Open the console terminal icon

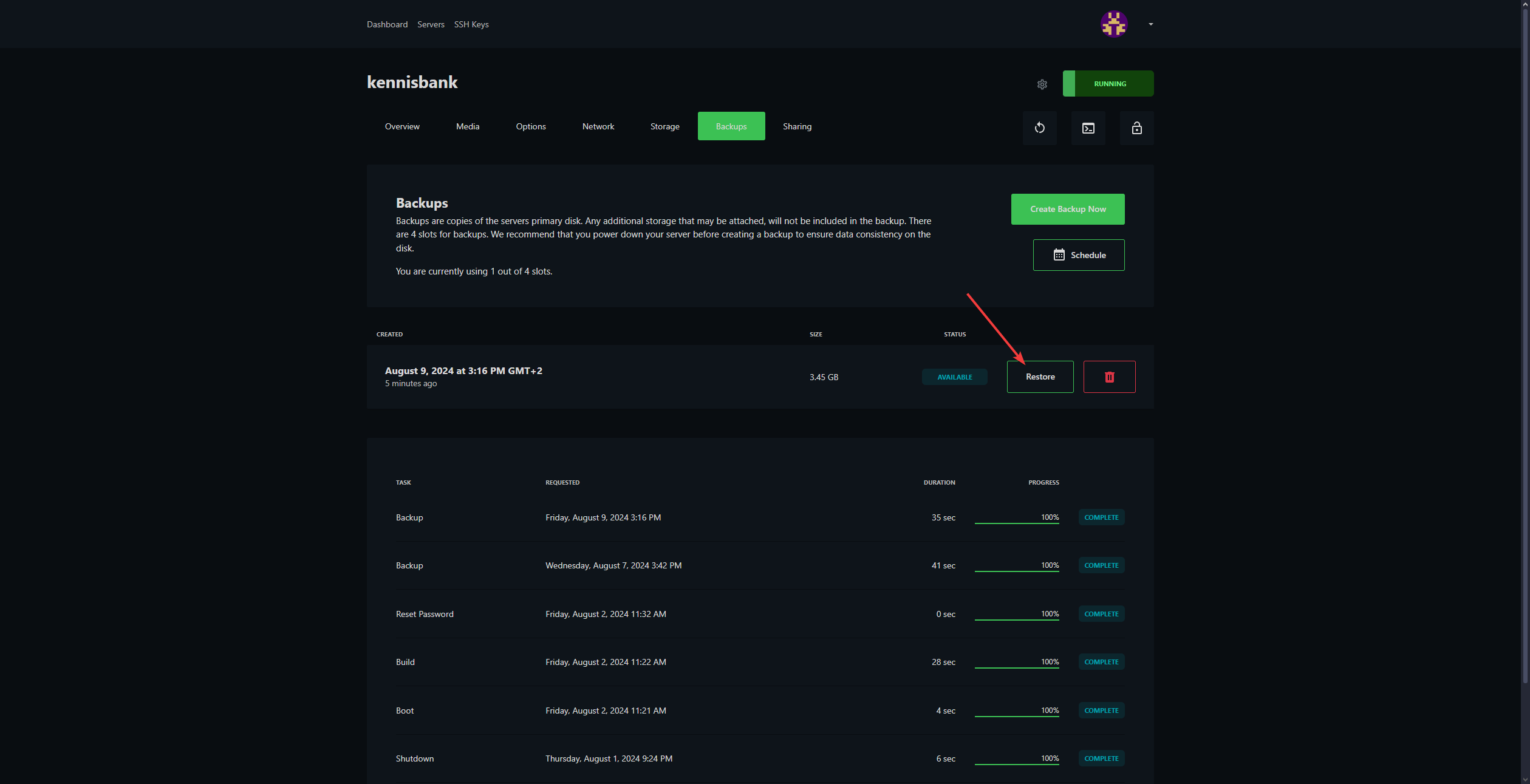1088,128
